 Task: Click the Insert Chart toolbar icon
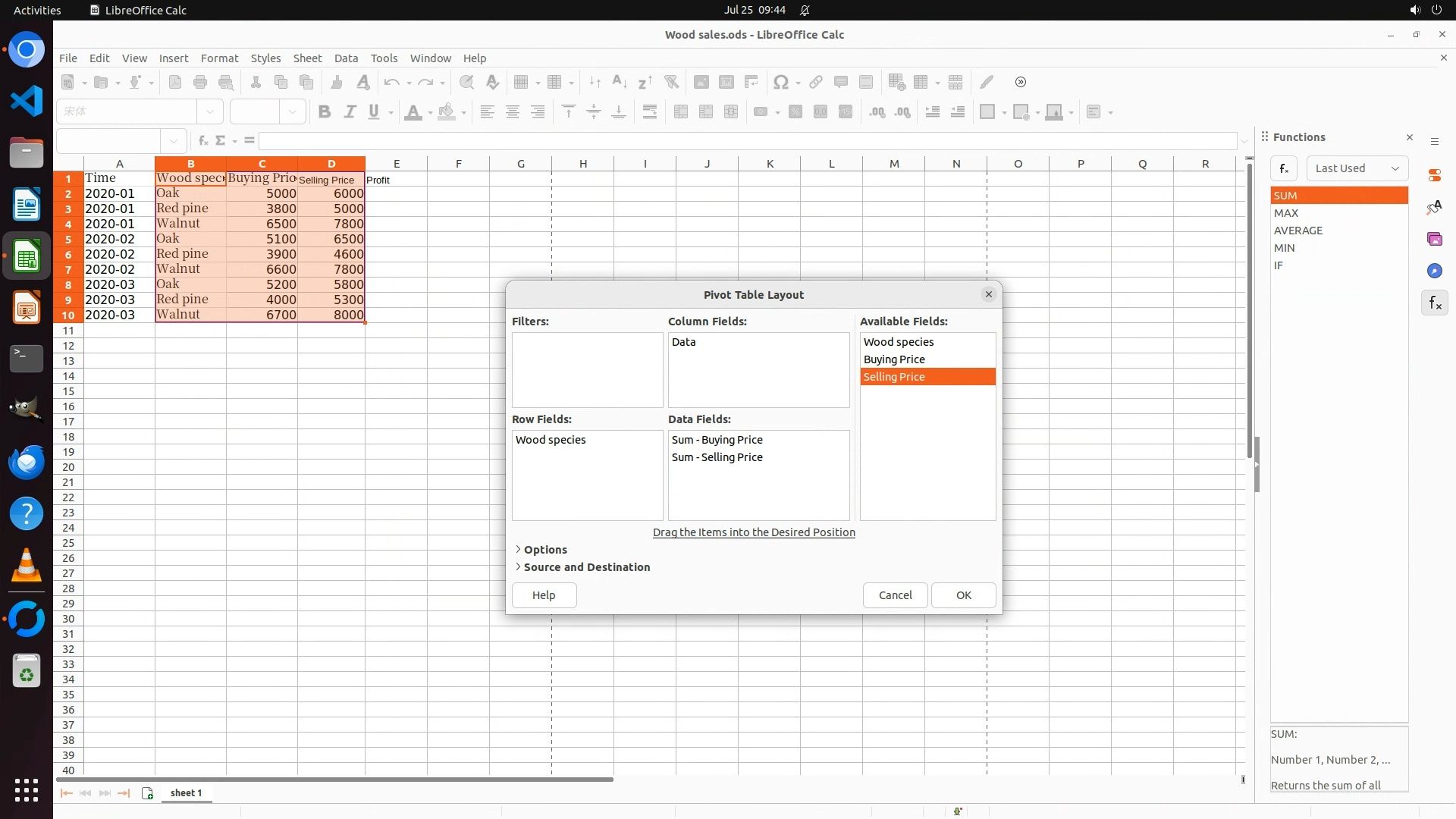click(726, 82)
